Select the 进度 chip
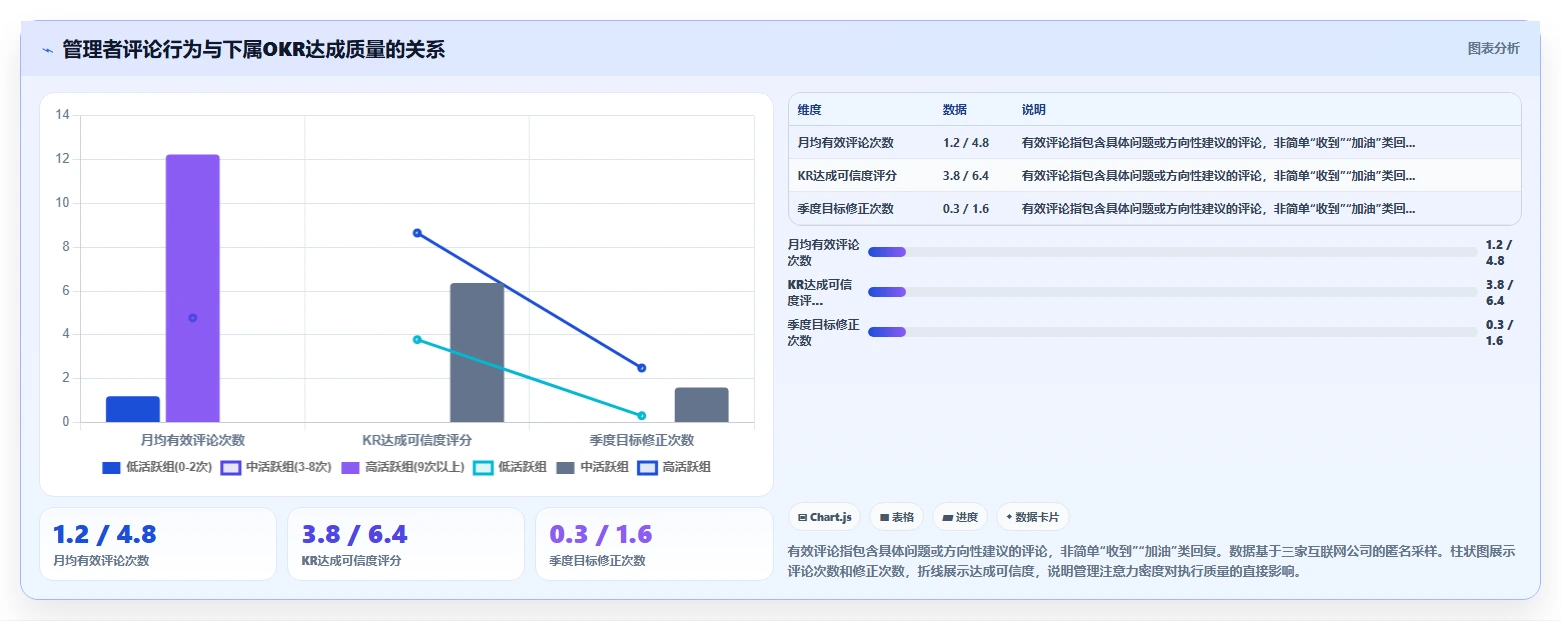The height and width of the screenshot is (621, 1561). (x=960, y=517)
